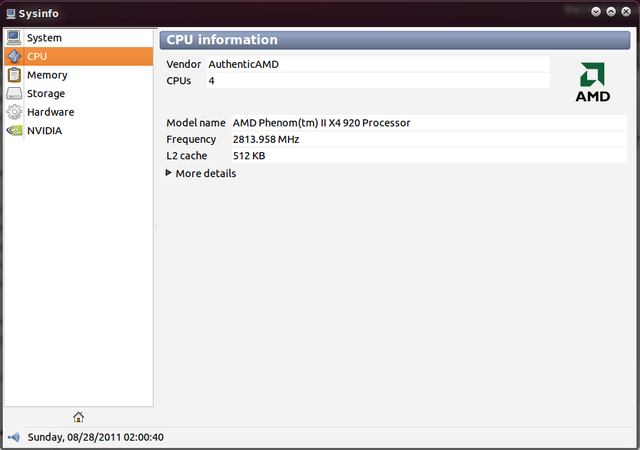Close the Sysinfo window
640x450 pixels.
626,12
